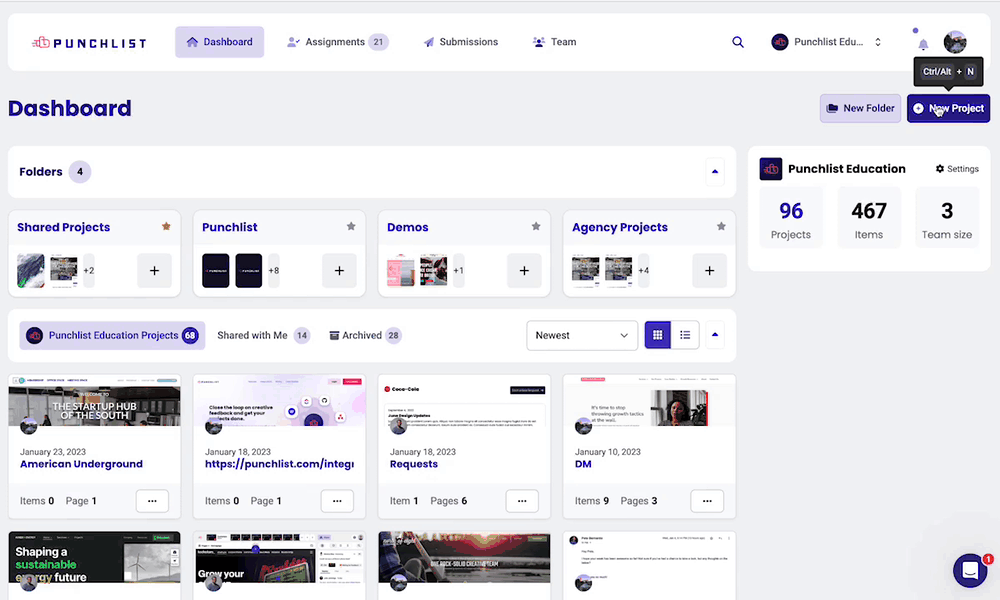Click American Underground project thumbnail

pyautogui.click(x=94, y=400)
